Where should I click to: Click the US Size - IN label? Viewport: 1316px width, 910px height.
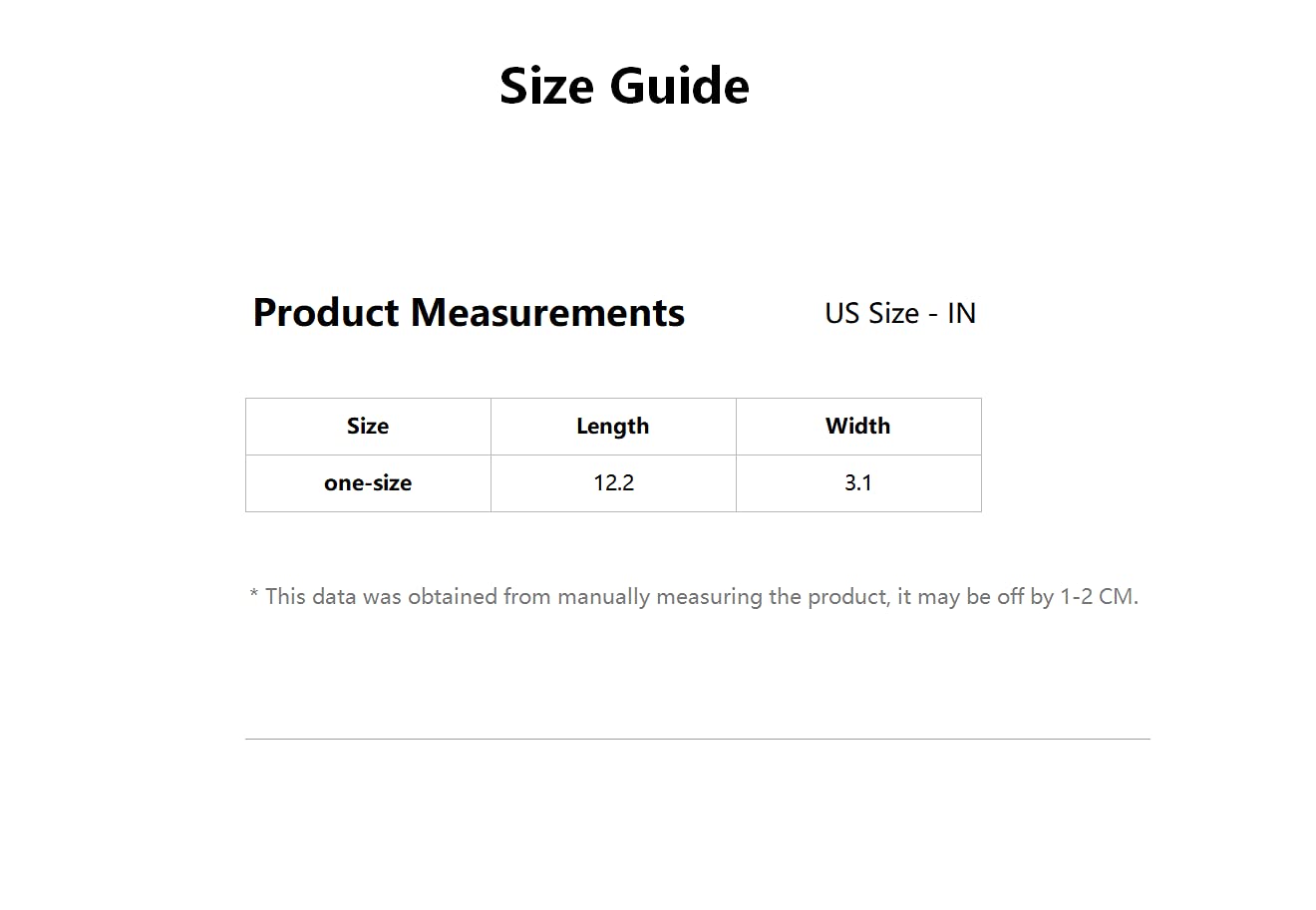(x=899, y=313)
